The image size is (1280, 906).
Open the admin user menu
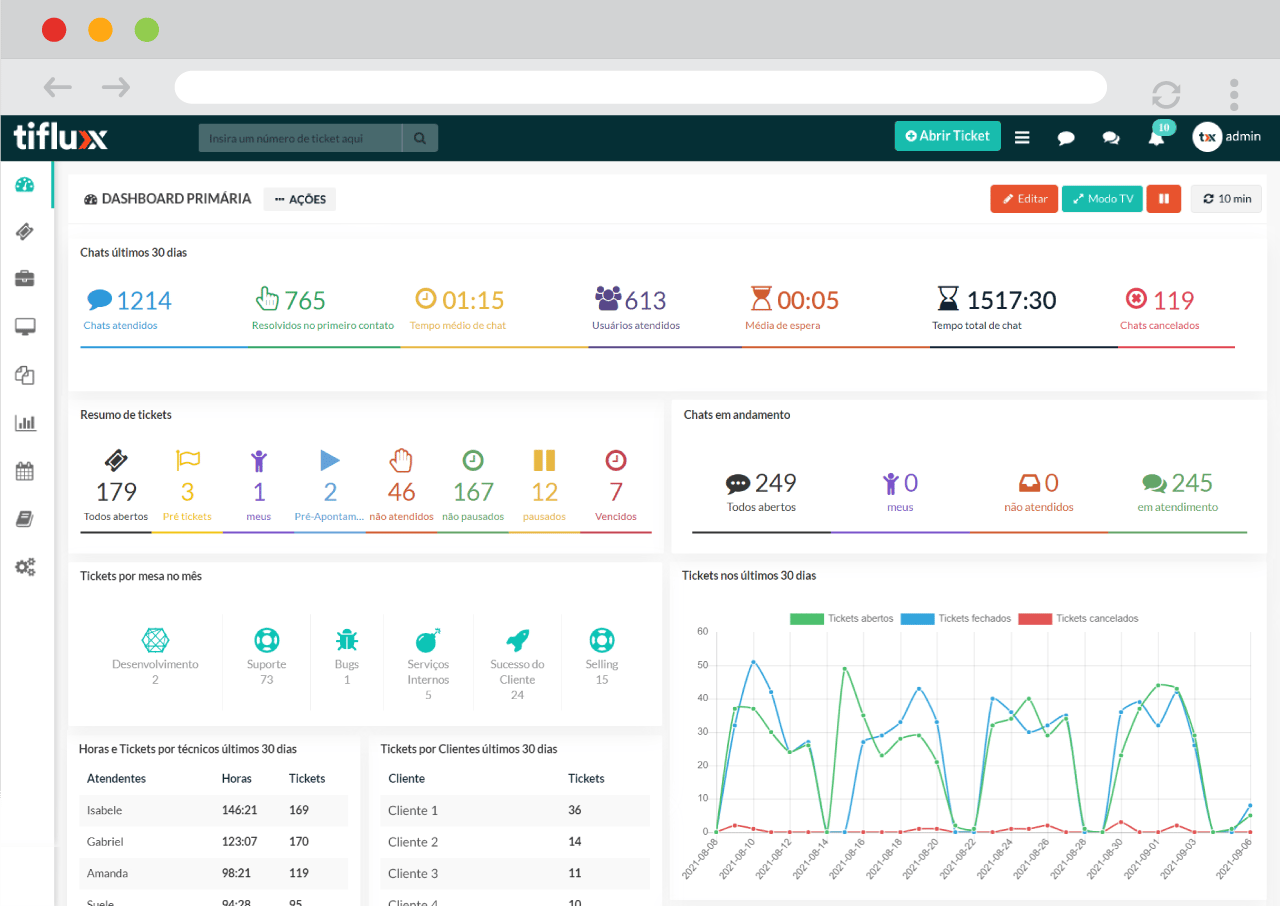pyautogui.click(x=1226, y=137)
